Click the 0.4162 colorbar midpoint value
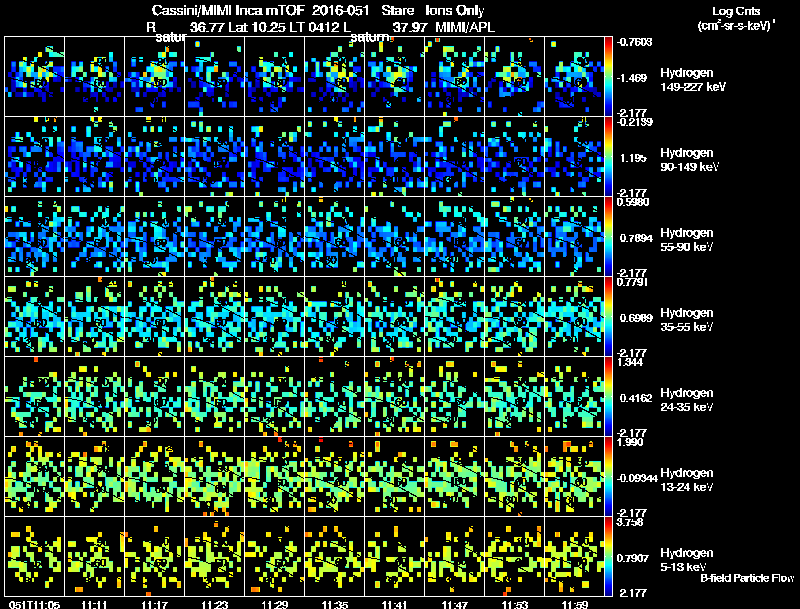This screenshot has height=609, width=800. pos(636,398)
